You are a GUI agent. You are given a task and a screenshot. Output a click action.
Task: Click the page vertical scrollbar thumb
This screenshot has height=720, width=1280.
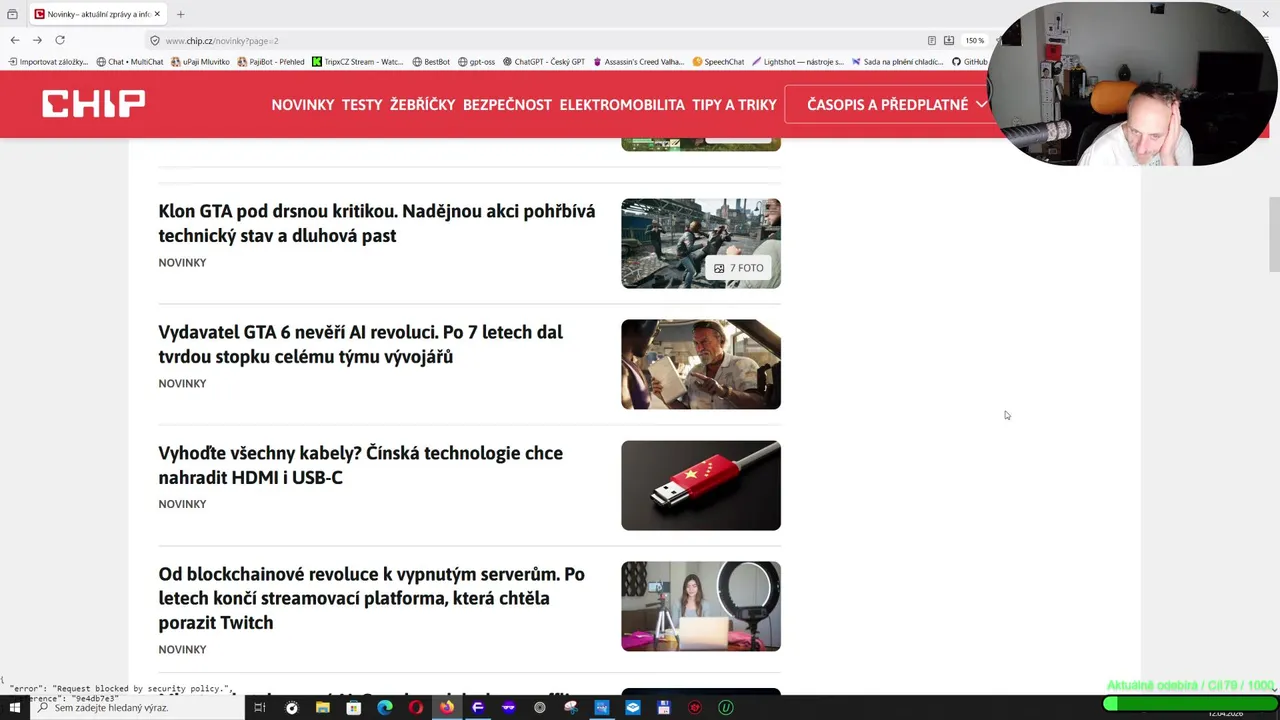click(x=1274, y=235)
